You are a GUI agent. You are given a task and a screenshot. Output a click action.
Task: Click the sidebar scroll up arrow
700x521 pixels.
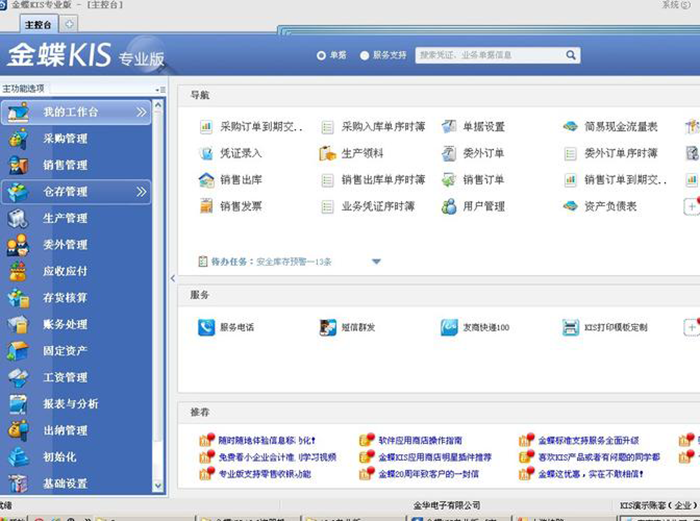[x=158, y=105]
